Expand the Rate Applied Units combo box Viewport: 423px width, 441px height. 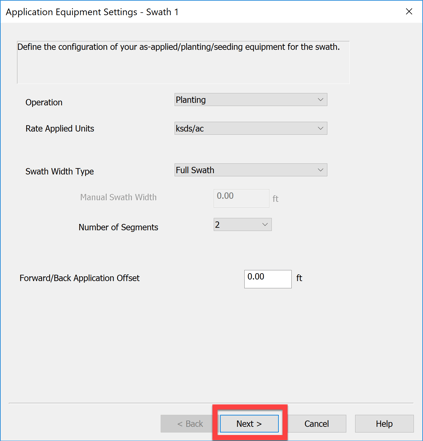tap(251, 128)
